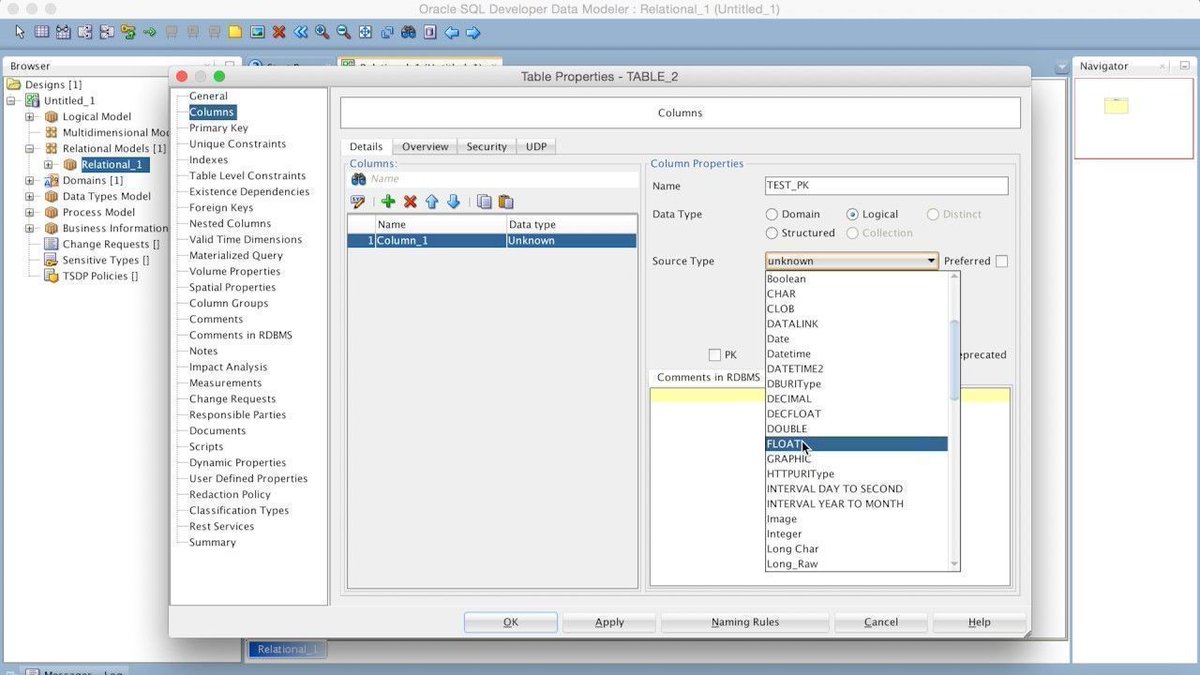The height and width of the screenshot is (675, 1200).
Task: Choose the New View toolbar icon
Action: click(x=63, y=32)
